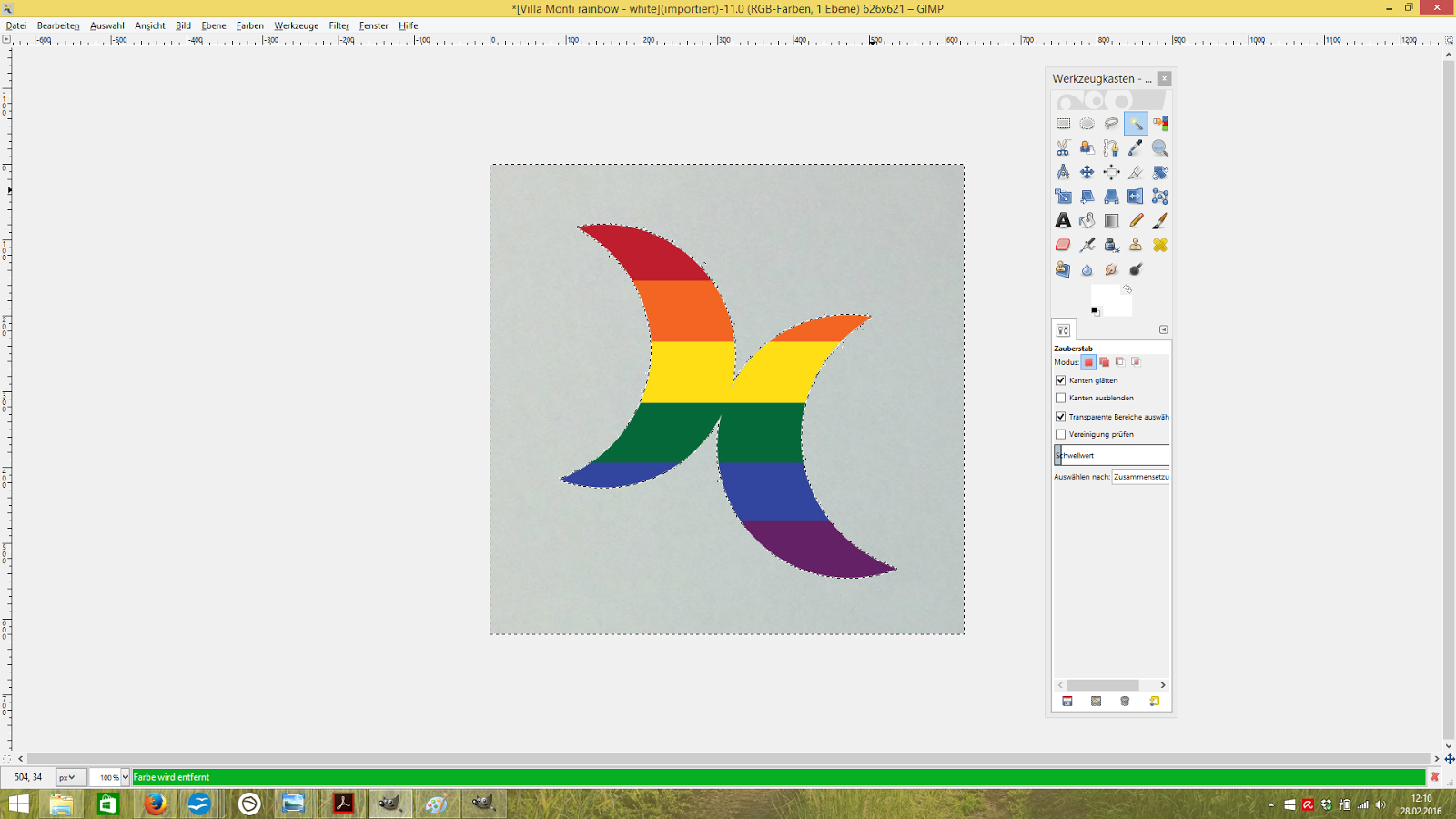Choose the Eraser tool
The height and width of the screenshot is (819, 1456).
pyautogui.click(x=1063, y=246)
